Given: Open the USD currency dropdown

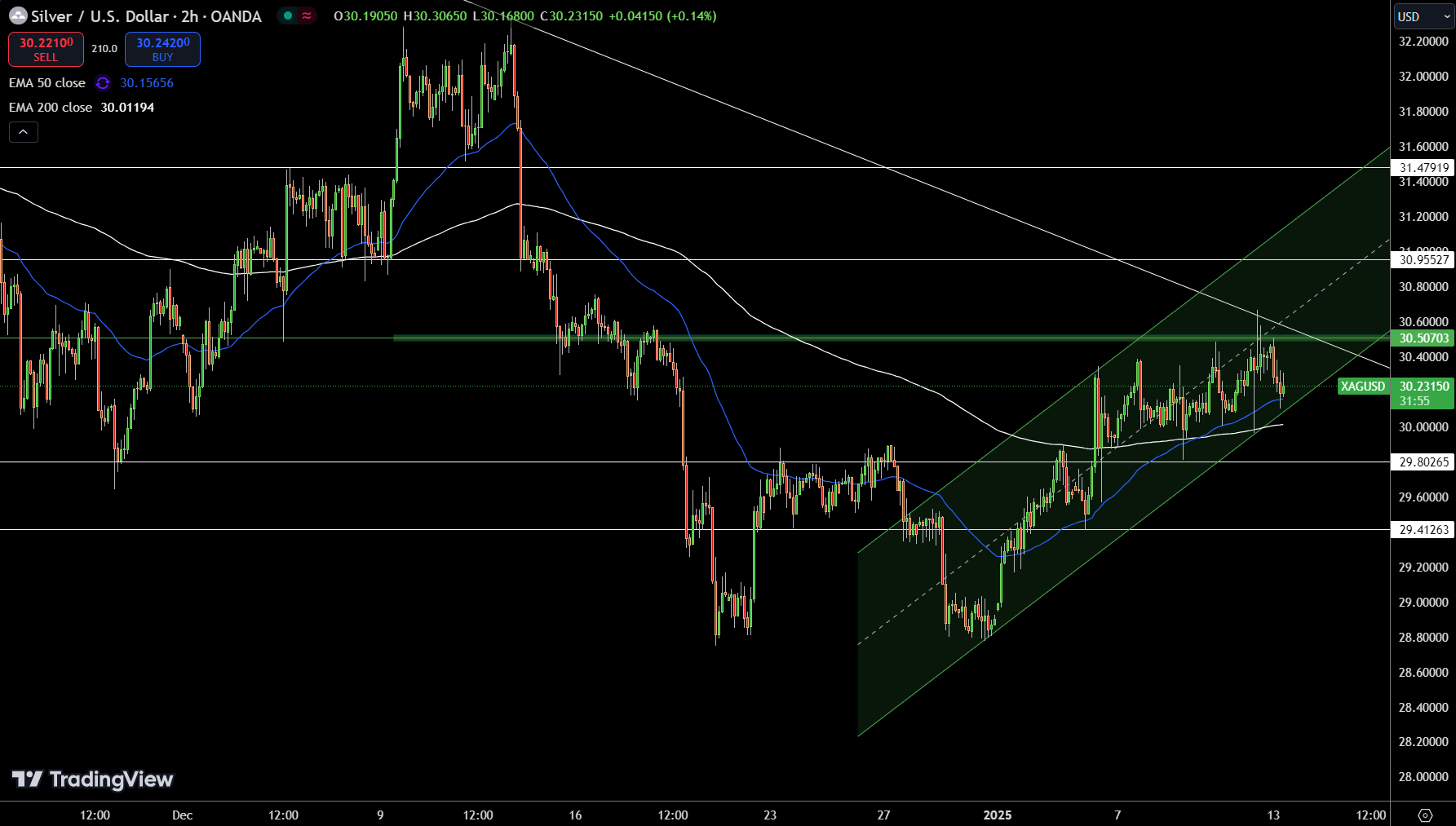Looking at the screenshot, I should (1423, 16).
